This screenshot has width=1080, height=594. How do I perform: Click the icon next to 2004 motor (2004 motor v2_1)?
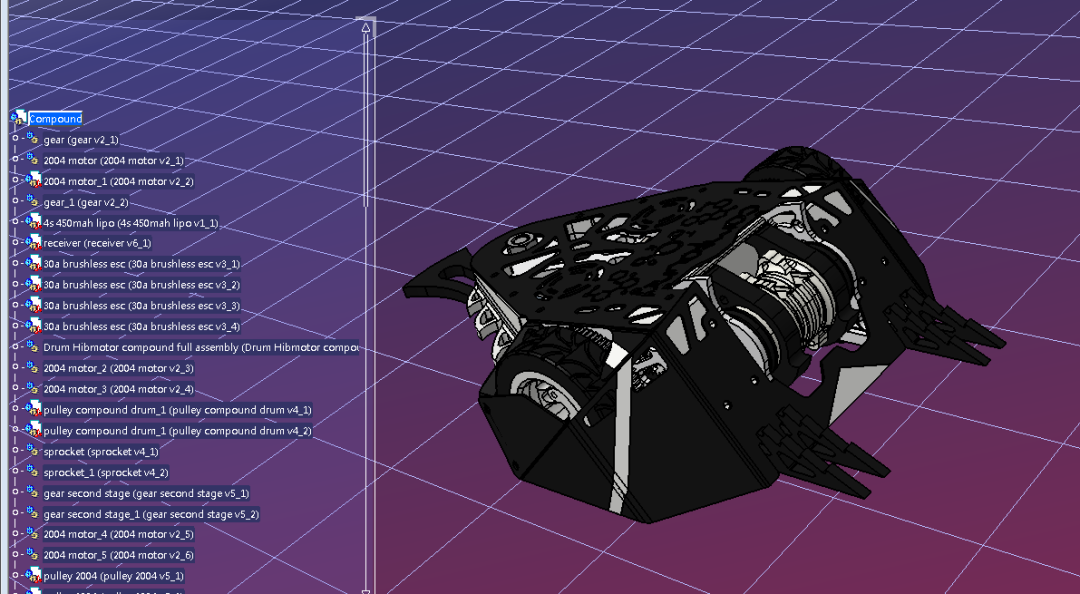coord(32,160)
